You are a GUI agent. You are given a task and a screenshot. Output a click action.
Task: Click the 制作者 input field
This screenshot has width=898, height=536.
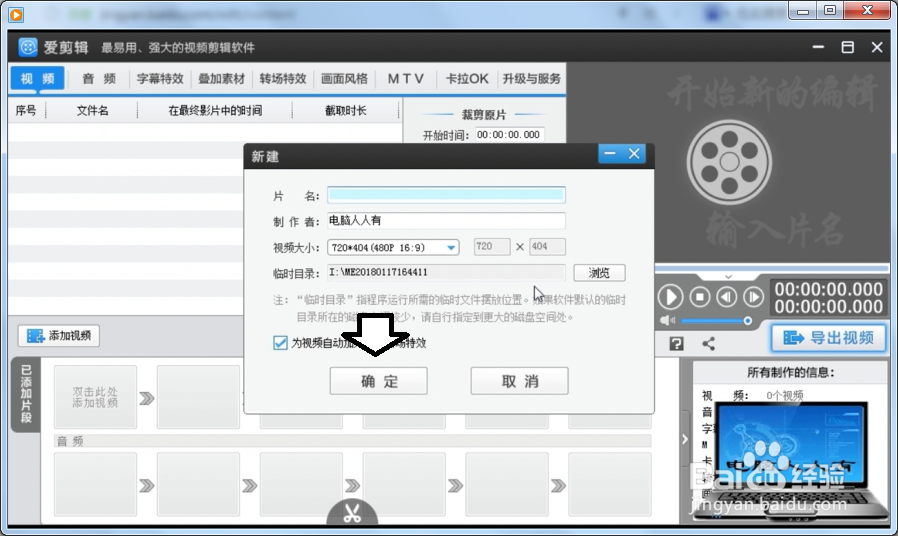coord(446,220)
